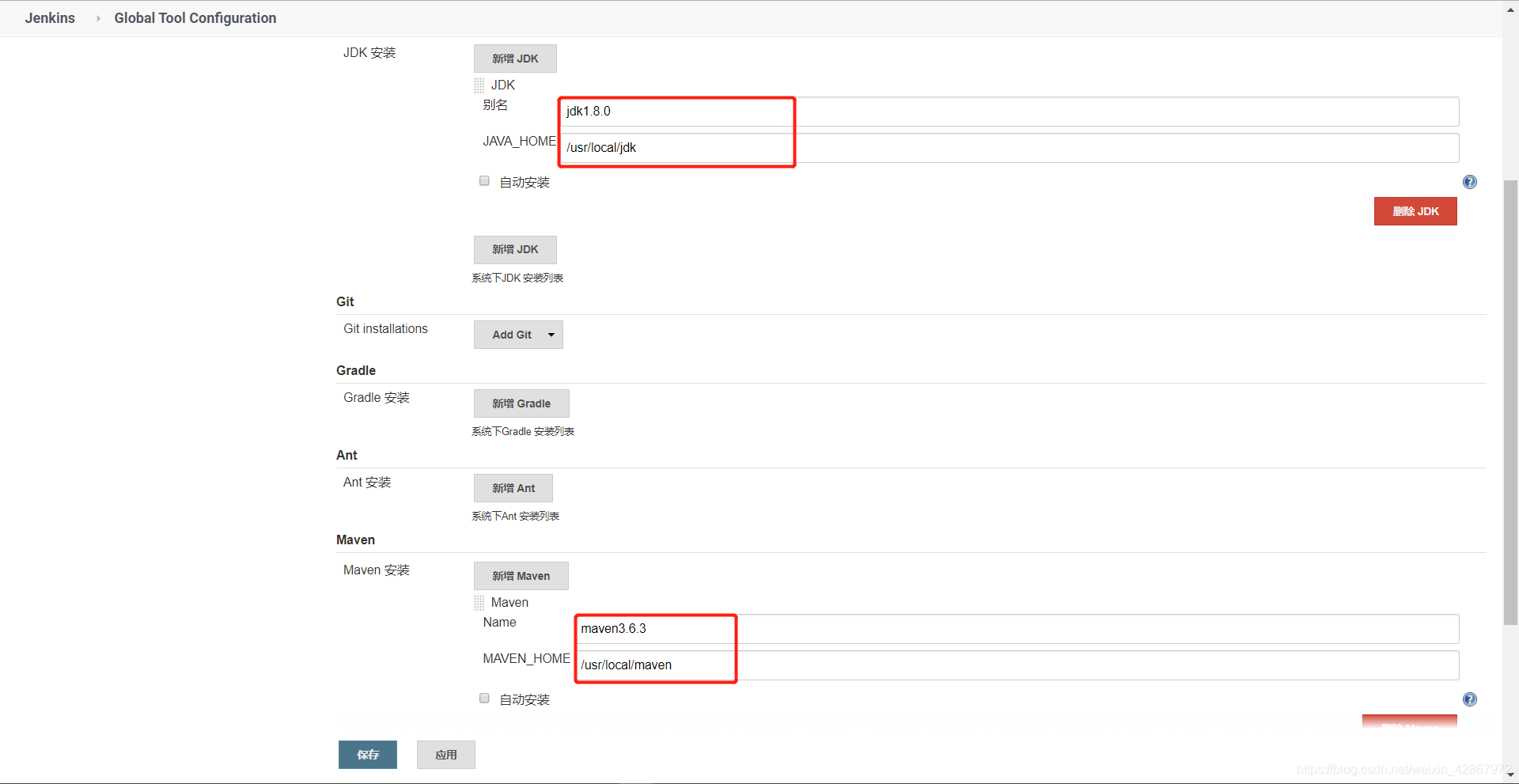
Task: Click the top 新增 JDK button
Action: pos(515,59)
